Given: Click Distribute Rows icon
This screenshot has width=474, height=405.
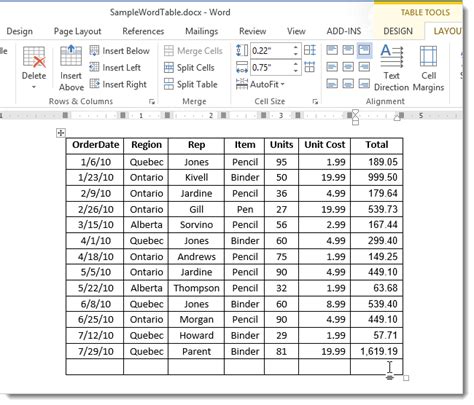Looking at the screenshot, I should [x=310, y=50].
